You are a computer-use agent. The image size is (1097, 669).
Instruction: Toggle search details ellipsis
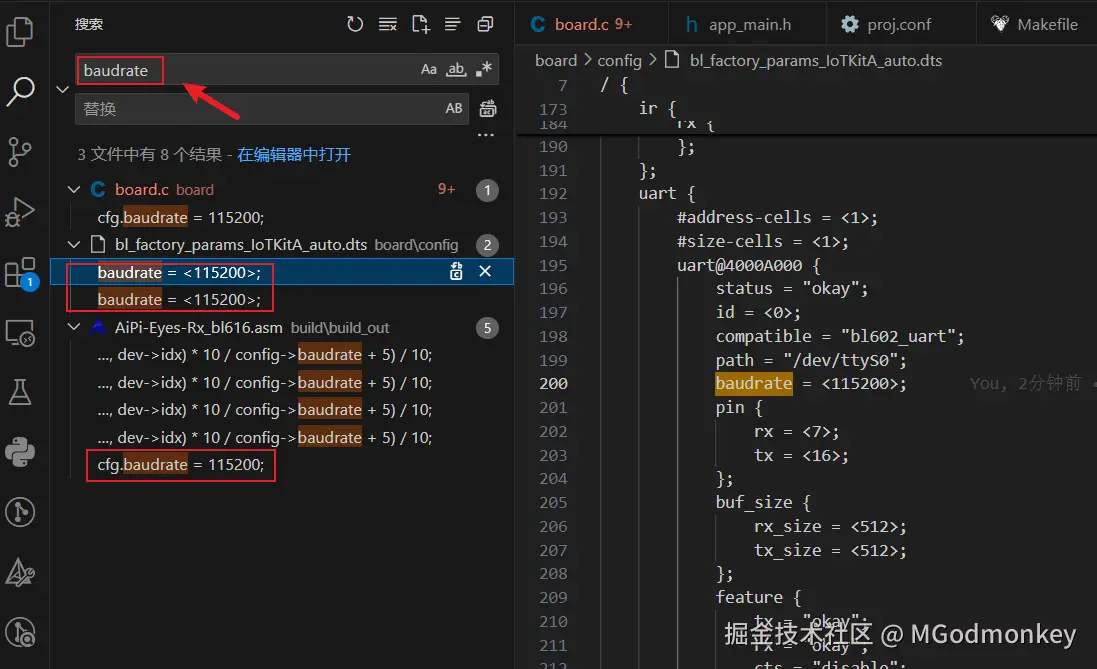[486, 135]
